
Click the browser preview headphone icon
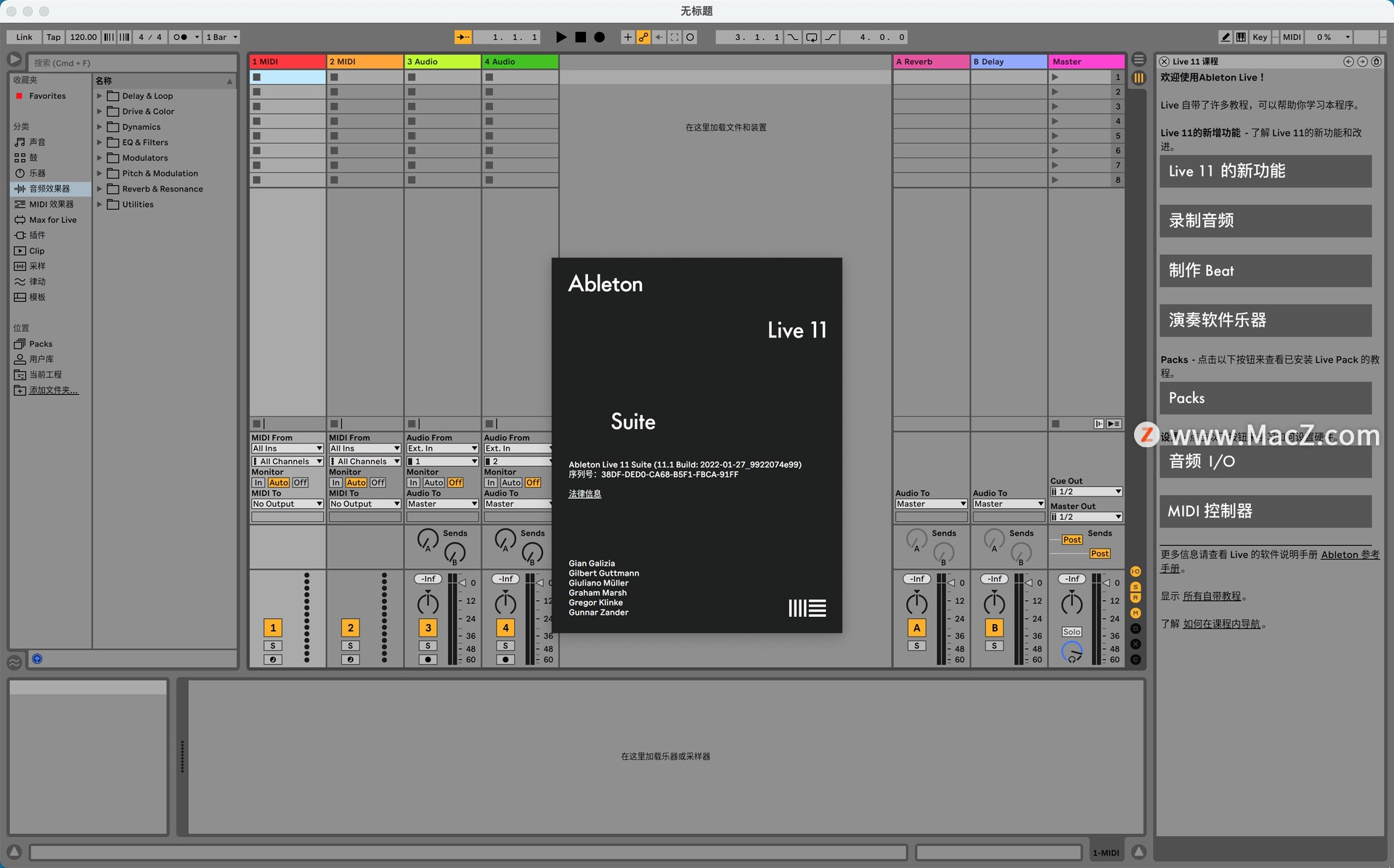tap(37, 659)
